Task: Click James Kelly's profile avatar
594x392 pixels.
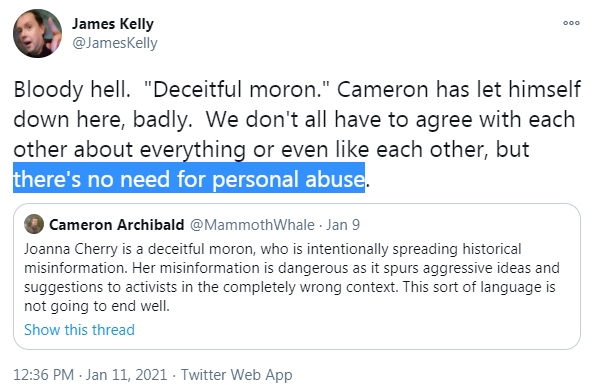Action: (x=37, y=33)
